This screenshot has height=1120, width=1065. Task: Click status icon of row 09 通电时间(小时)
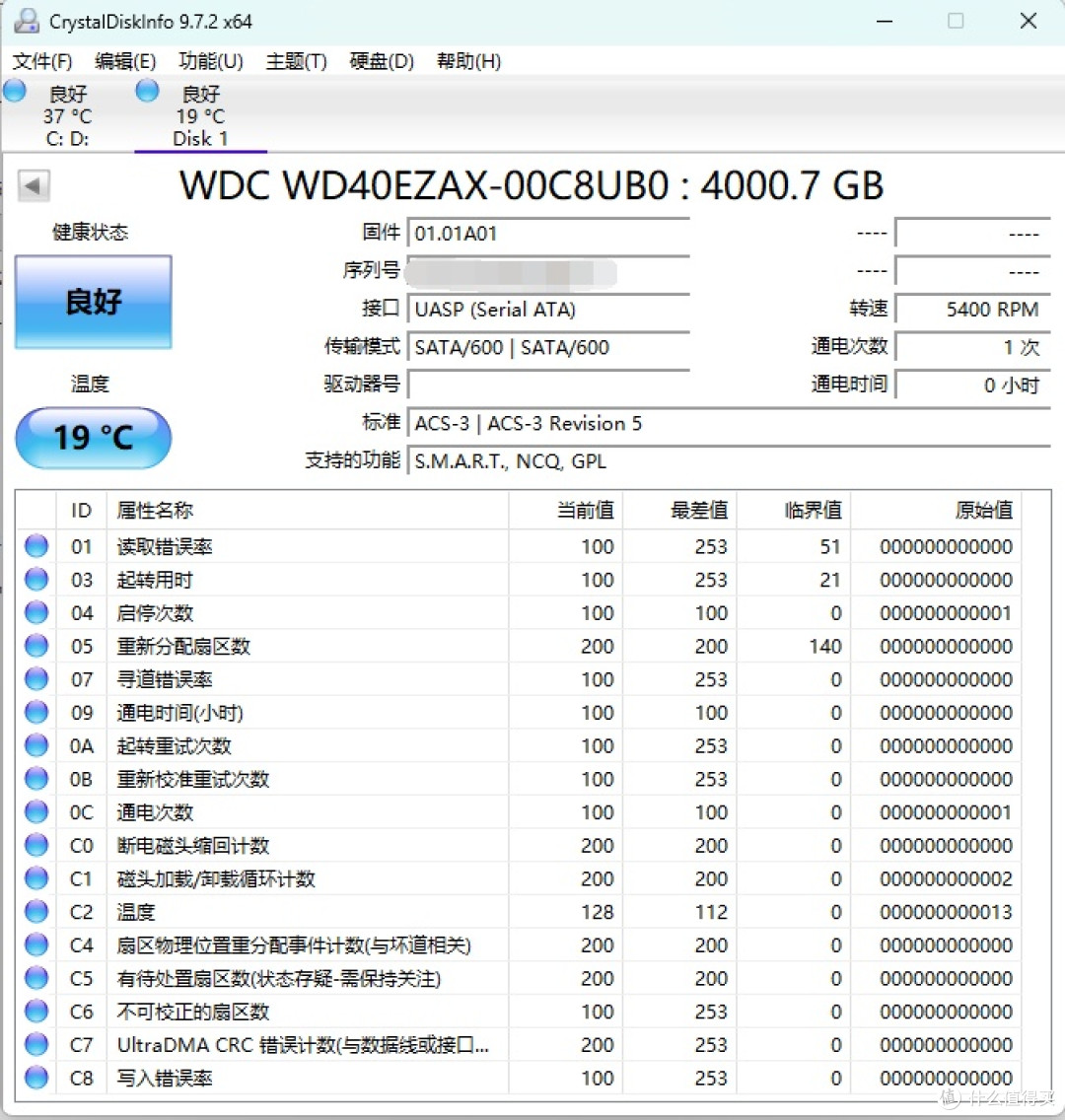(36, 712)
